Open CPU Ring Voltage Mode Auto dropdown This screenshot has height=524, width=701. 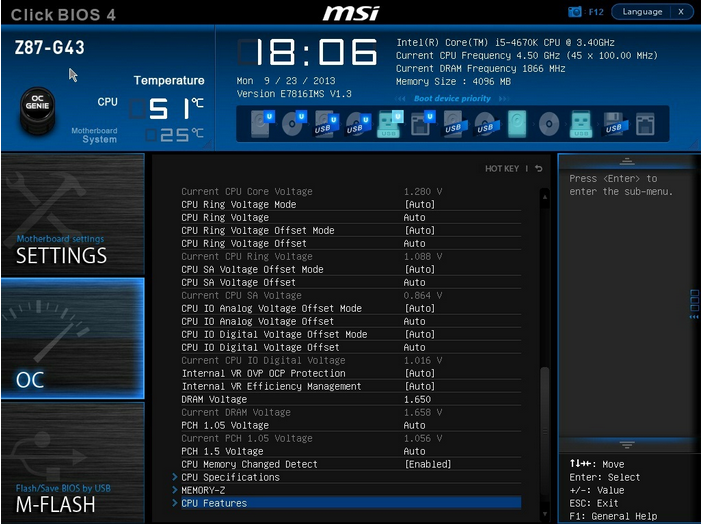click(419, 204)
